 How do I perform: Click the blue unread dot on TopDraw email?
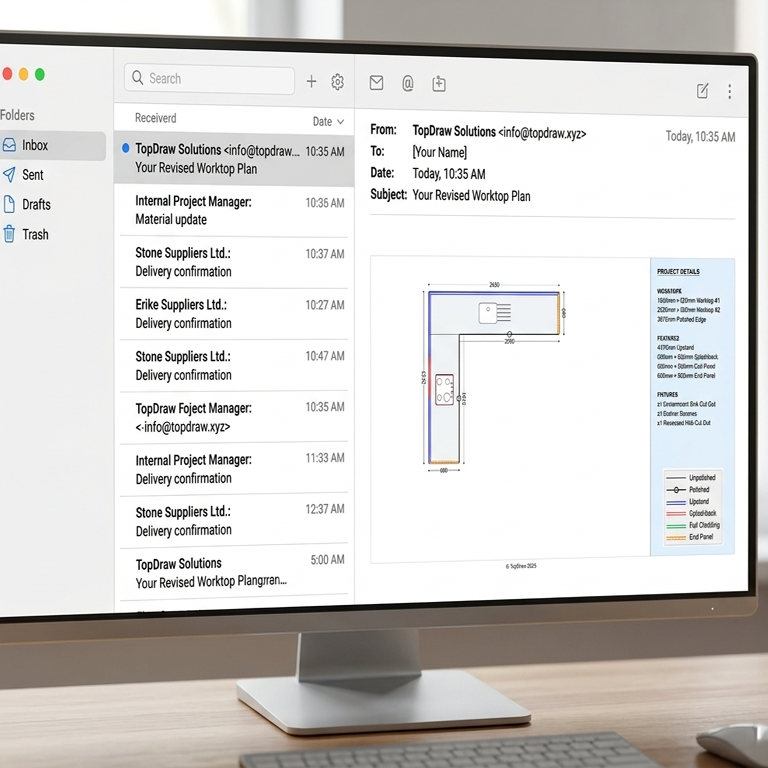tap(126, 148)
